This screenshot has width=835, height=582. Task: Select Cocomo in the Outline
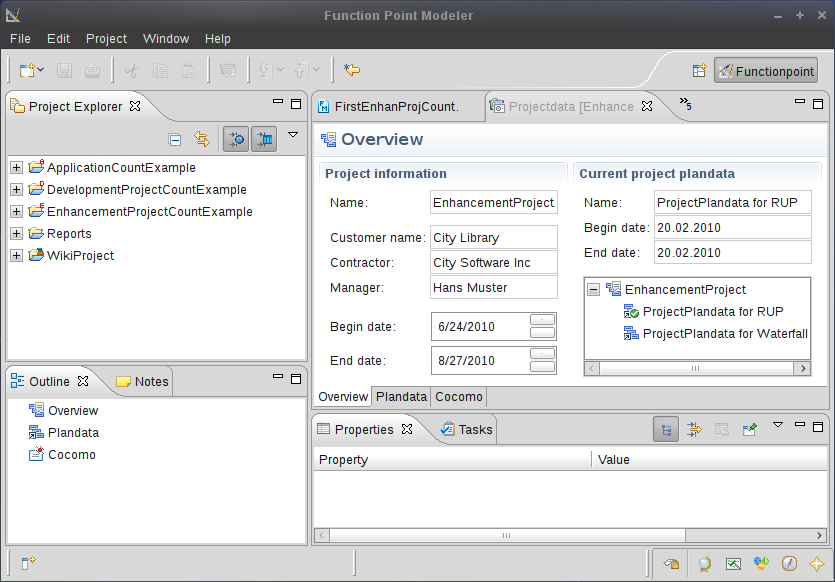(x=62, y=455)
